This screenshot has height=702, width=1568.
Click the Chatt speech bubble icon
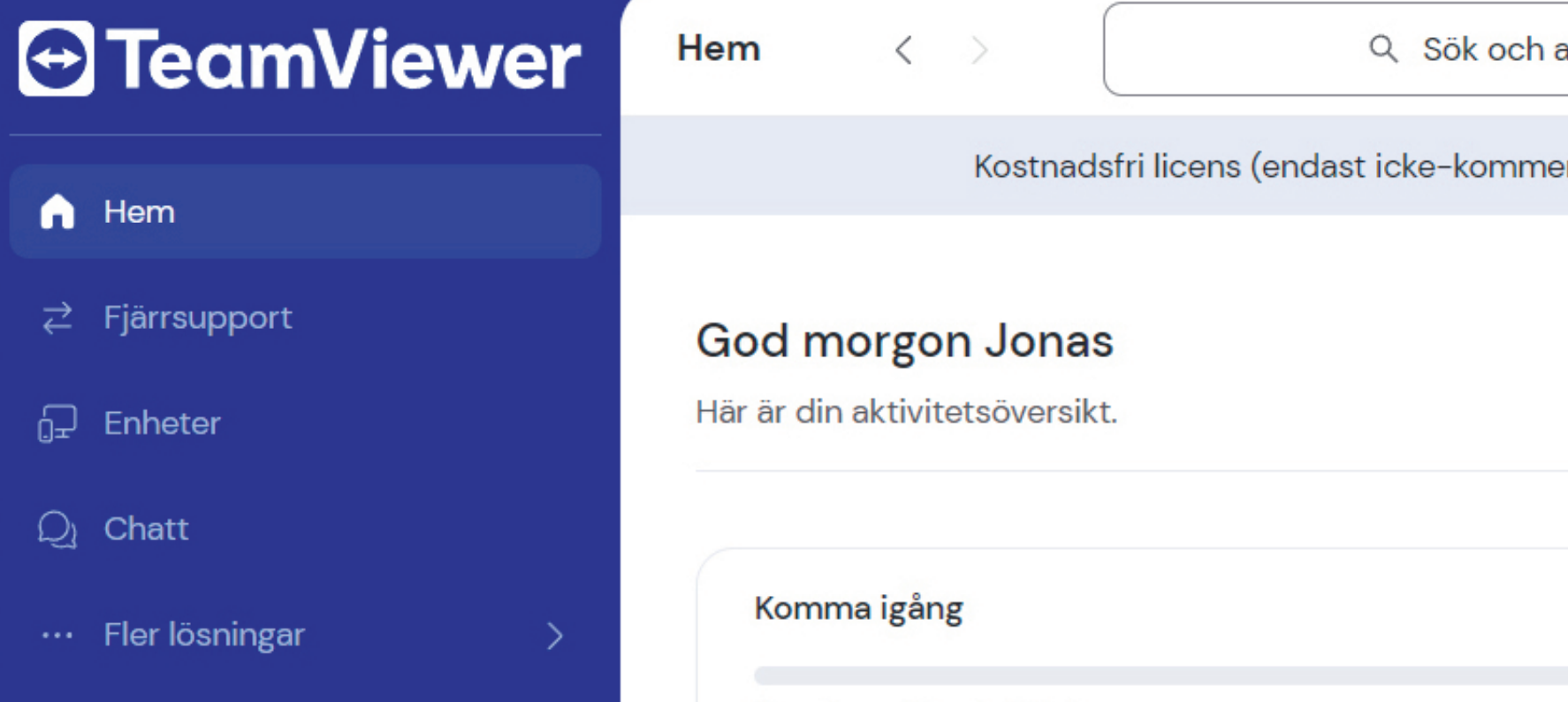[57, 530]
